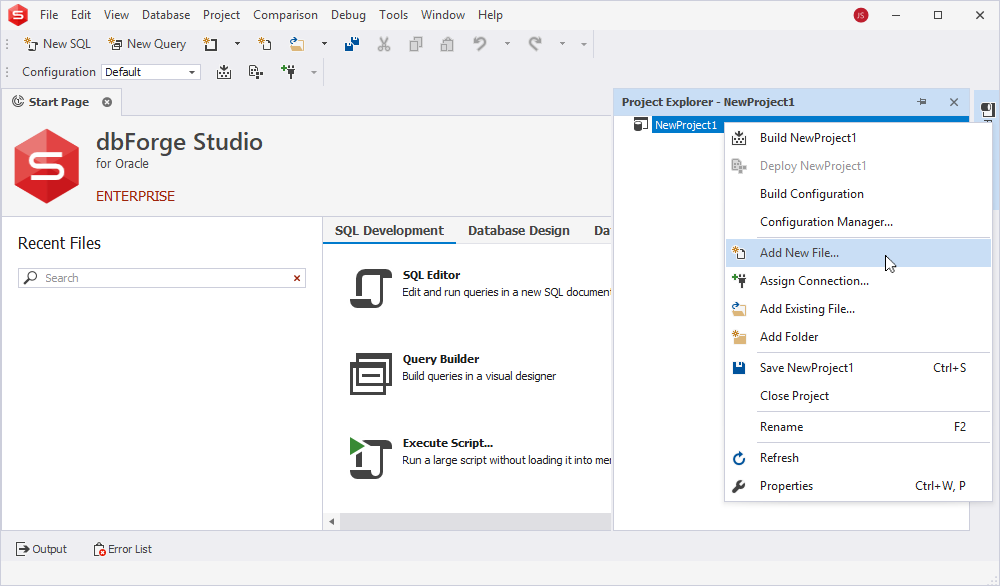Choose Build Configuration from context menu
1000x586 pixels.
click(858, 194)
